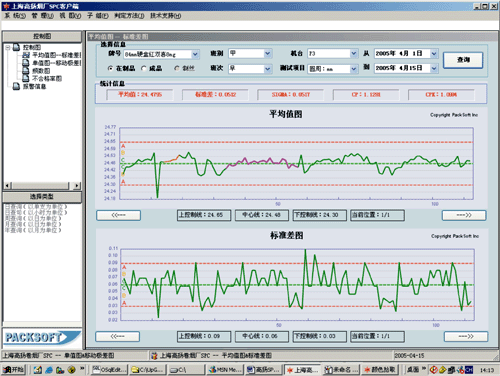Select the 成品 radio button
The height and width of the screenshot is (376, 500).
(x=144, y=68)
